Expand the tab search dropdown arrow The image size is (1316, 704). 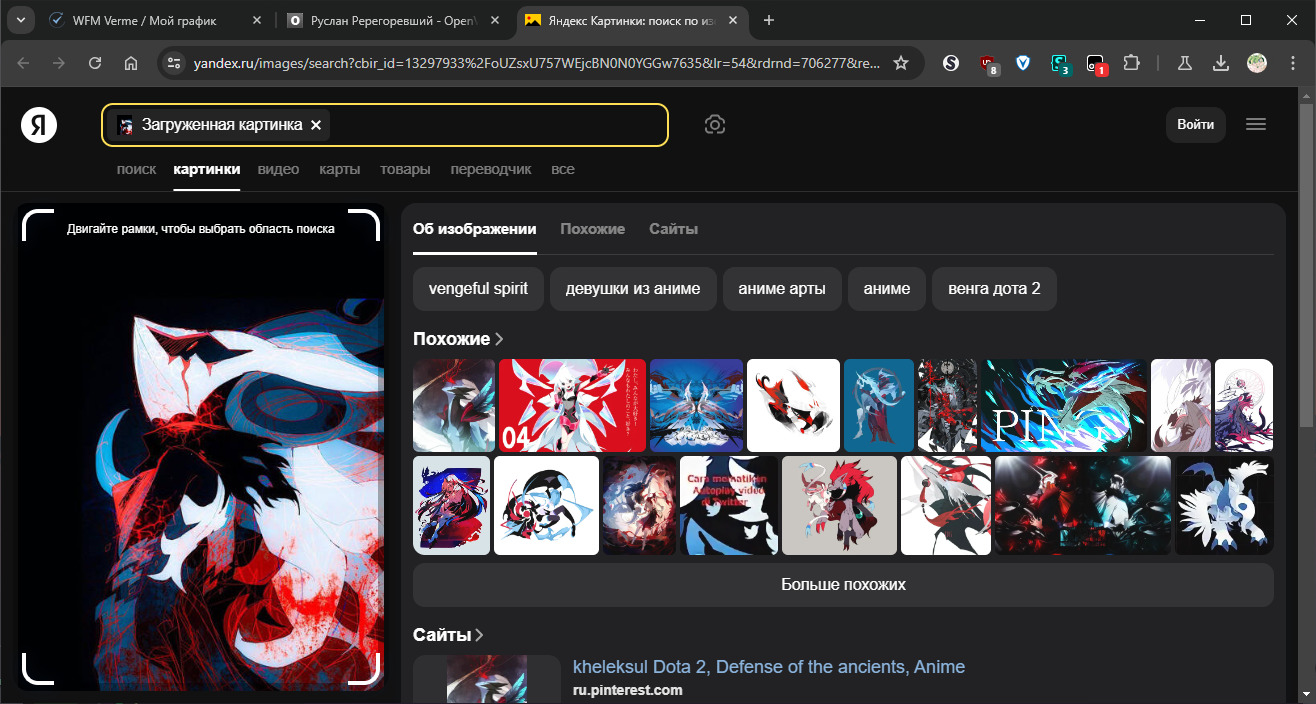(x=20, y=20)
